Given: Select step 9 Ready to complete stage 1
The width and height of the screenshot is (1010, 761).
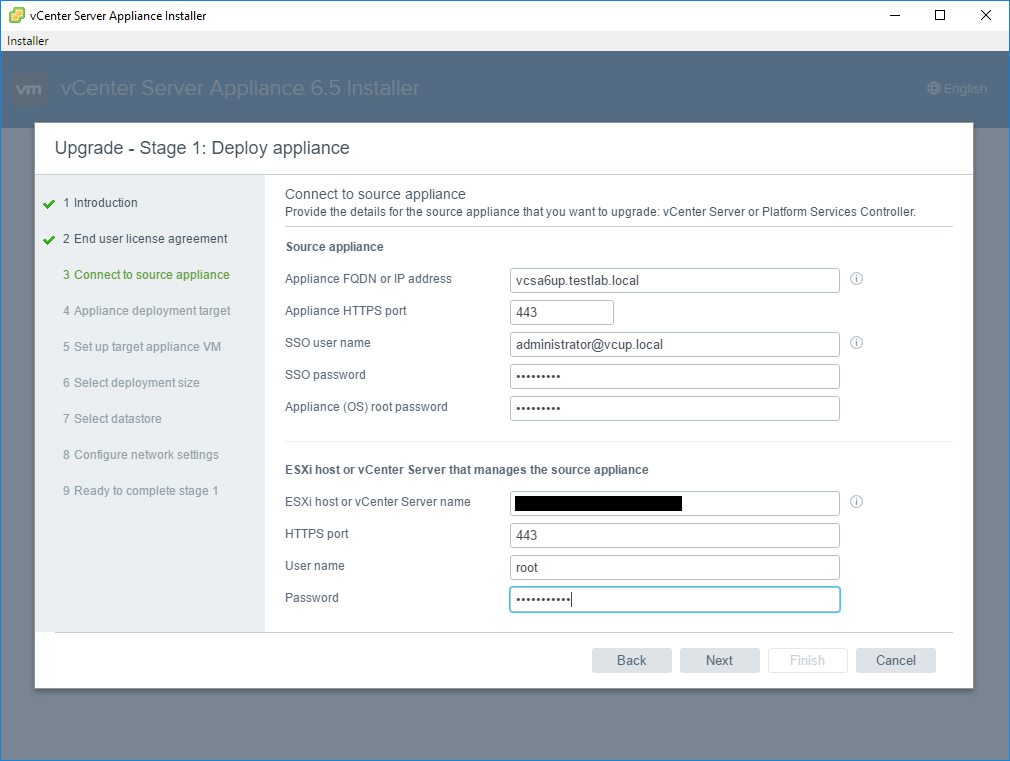Looking at the screenshot, I should click(x=140, y=491).
